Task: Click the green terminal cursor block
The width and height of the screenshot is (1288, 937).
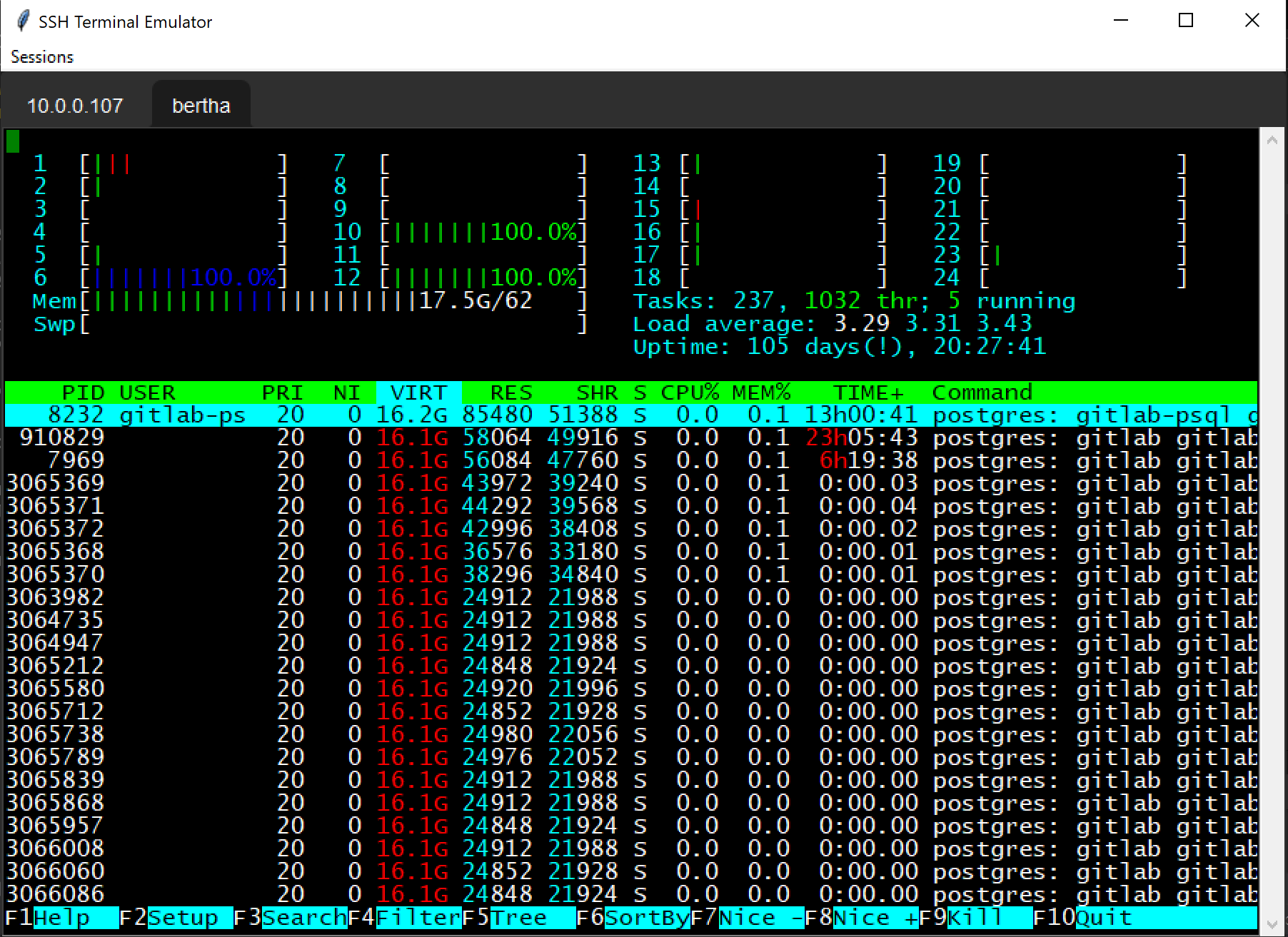Action: tap(13, 141)
